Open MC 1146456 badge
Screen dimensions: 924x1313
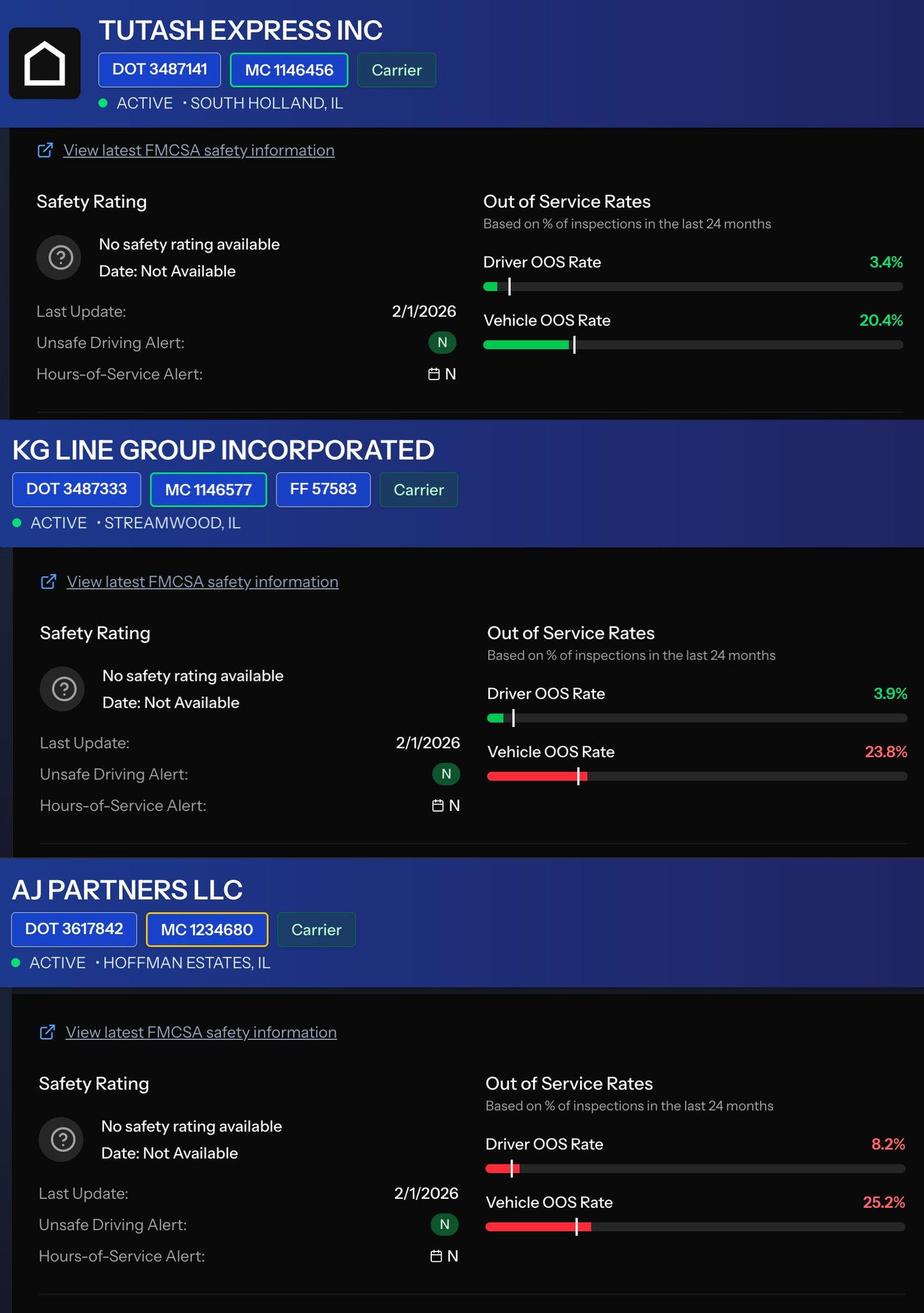pyautogui.click(x=289, y=70)
